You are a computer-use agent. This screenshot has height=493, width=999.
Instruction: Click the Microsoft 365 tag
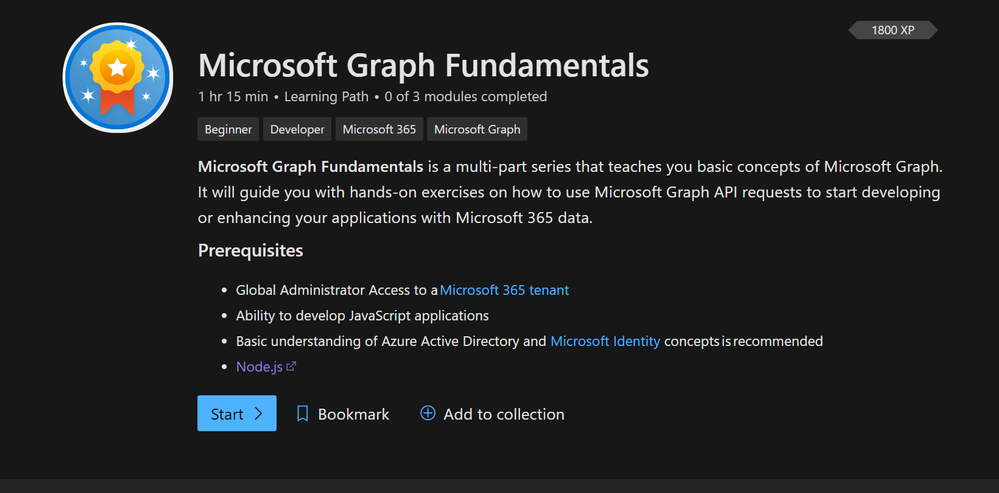pyautogui.click(x=379, y=129)
